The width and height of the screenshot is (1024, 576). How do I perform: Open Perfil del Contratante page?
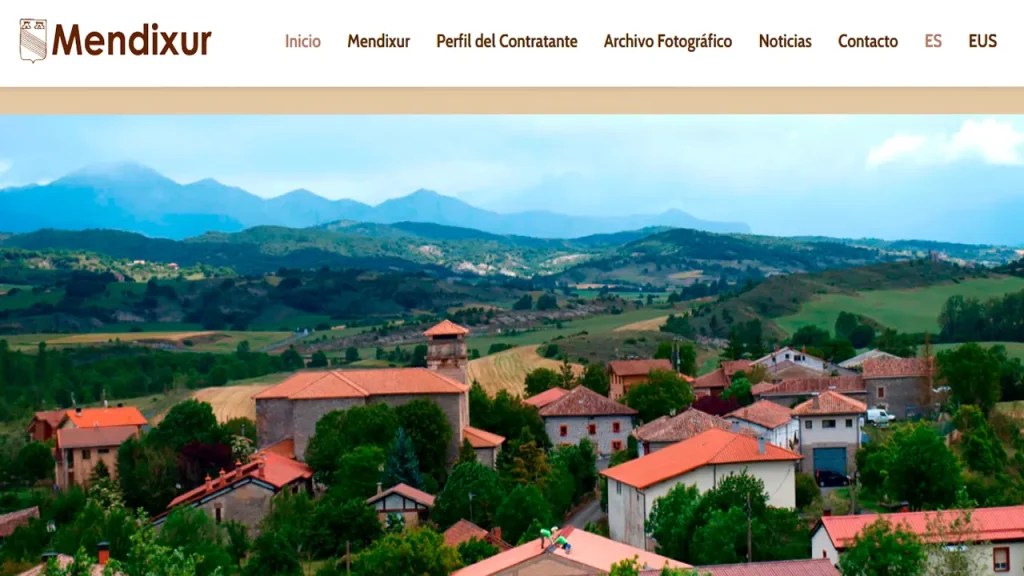click(507, 41)
